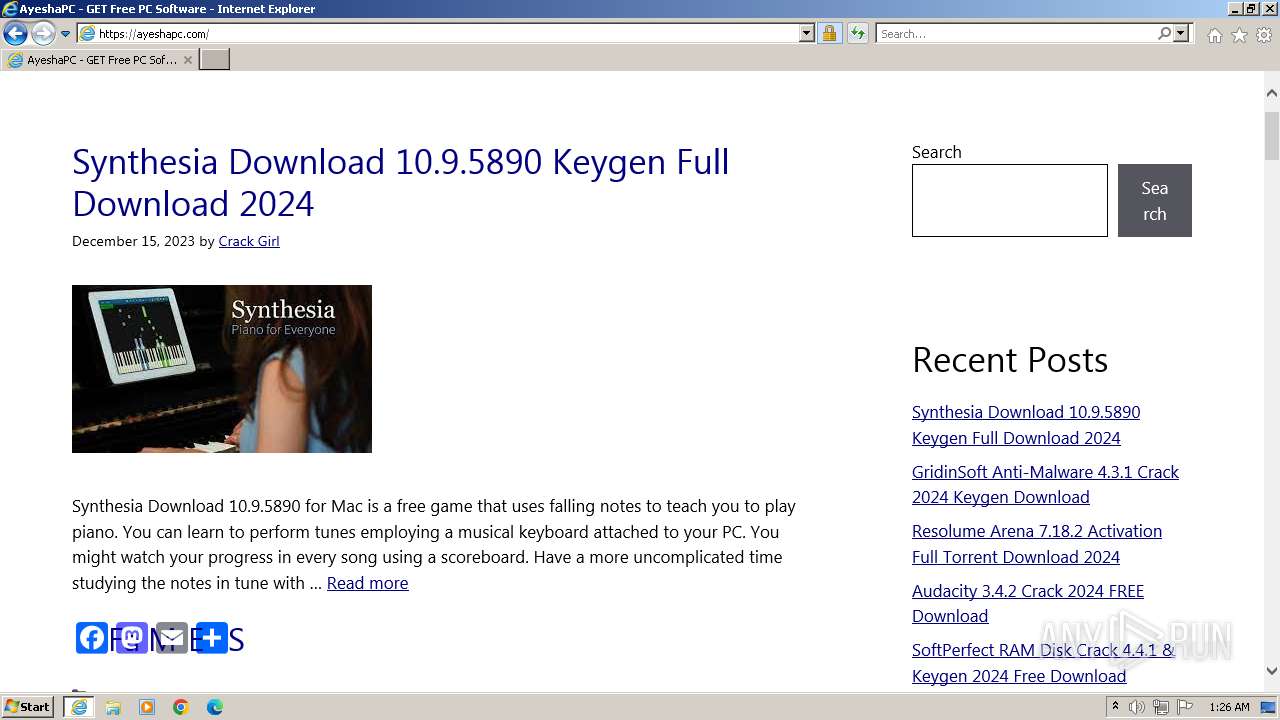Share post on Mastodon icon
The width and height of the screenshot is (1280, 720).
(132, 638)
